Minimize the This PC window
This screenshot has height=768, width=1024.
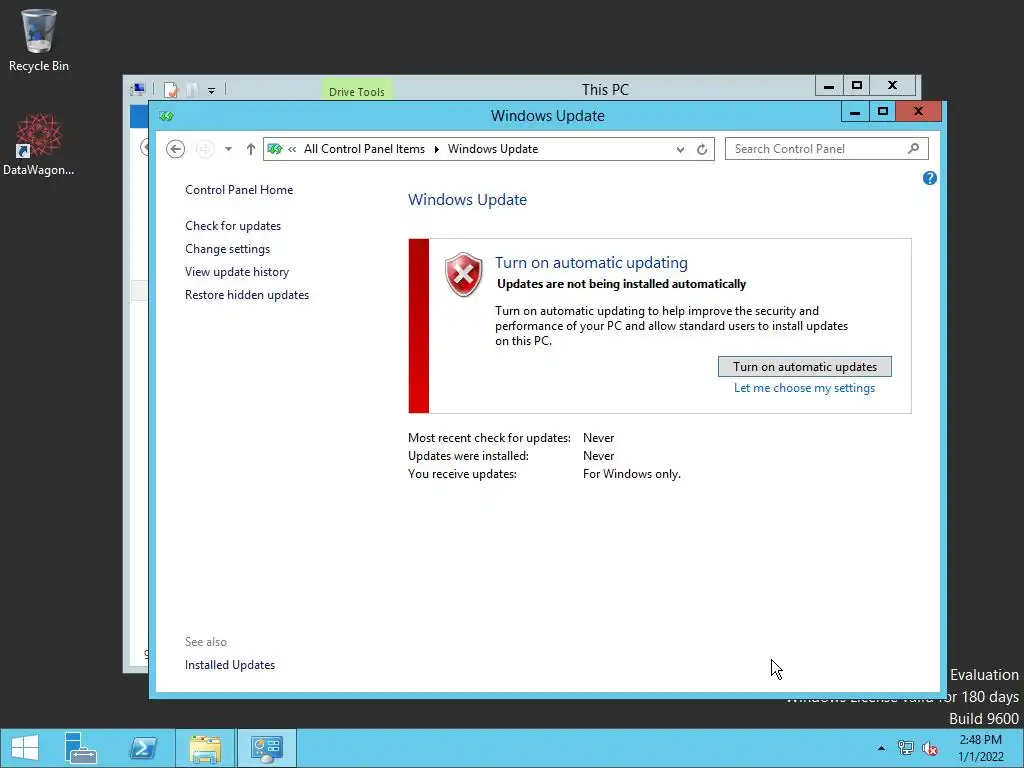[x=829, y=86]
